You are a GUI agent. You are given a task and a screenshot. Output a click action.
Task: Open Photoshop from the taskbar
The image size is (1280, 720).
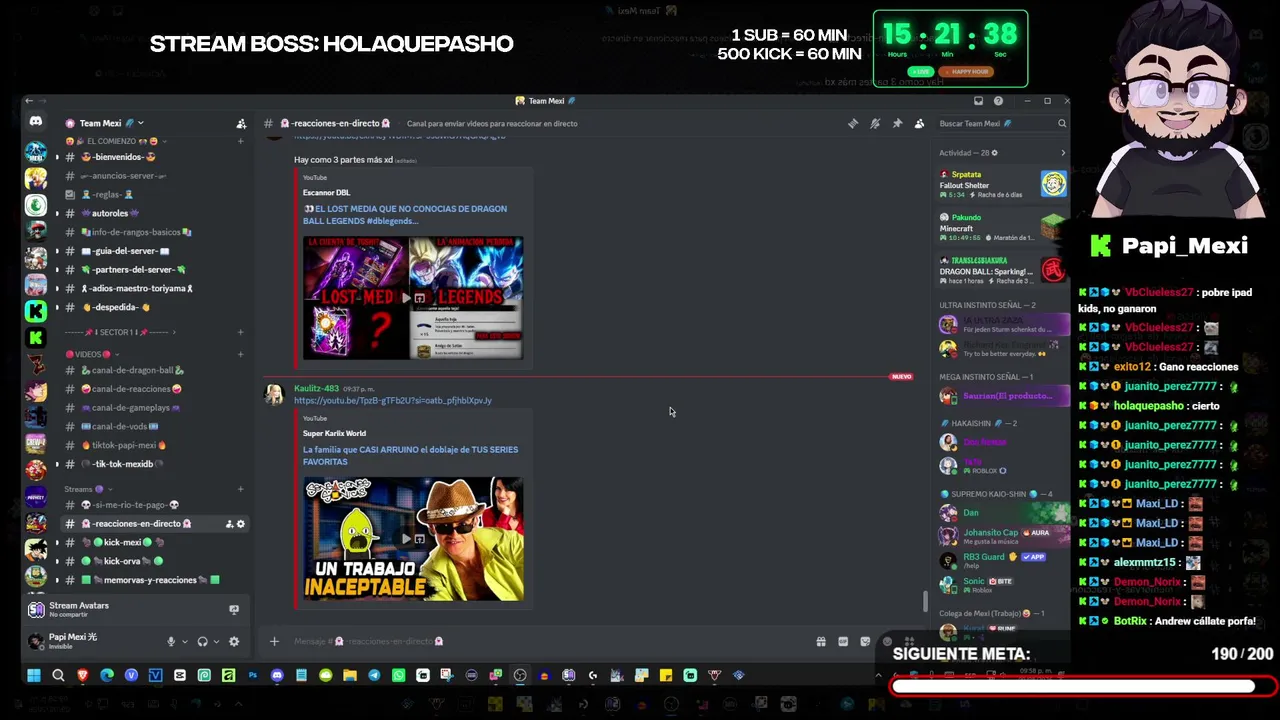pos(253,676)
